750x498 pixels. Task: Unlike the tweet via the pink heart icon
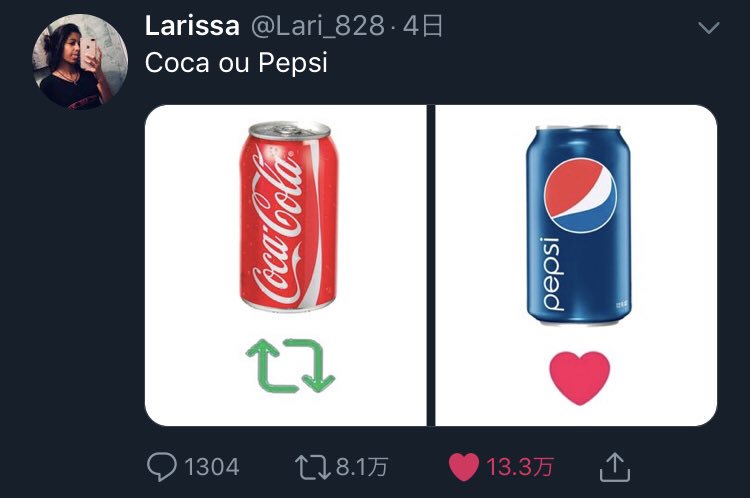tap(463, 466)
